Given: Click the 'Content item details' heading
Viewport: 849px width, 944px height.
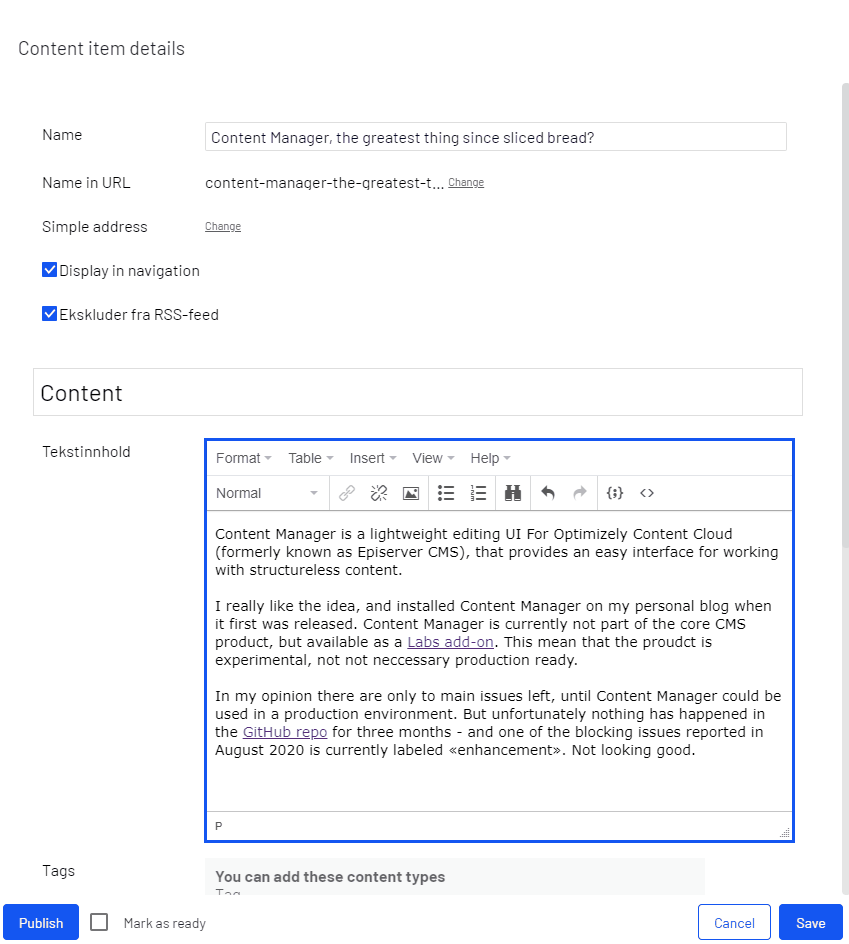Looking at the screenshot, I should click(x=101, y=48).
